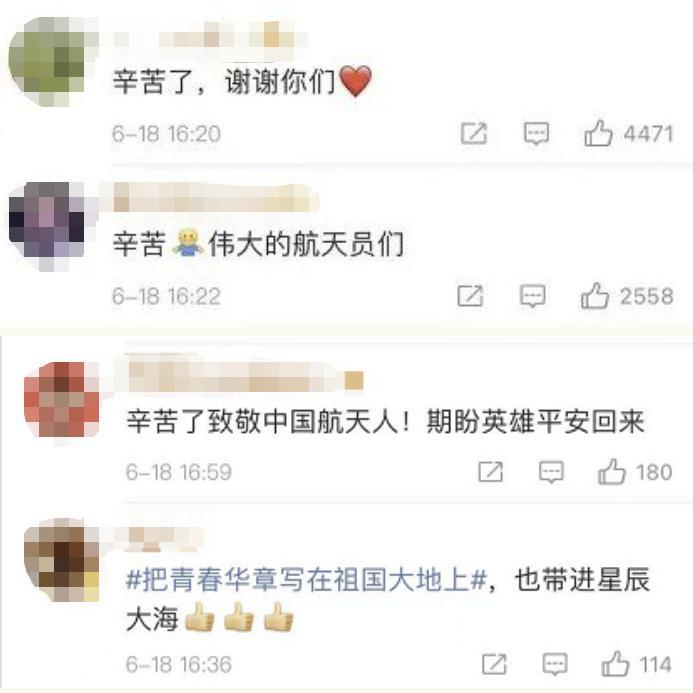Open the brown avatar of fourth commenter

coord(62,560)
